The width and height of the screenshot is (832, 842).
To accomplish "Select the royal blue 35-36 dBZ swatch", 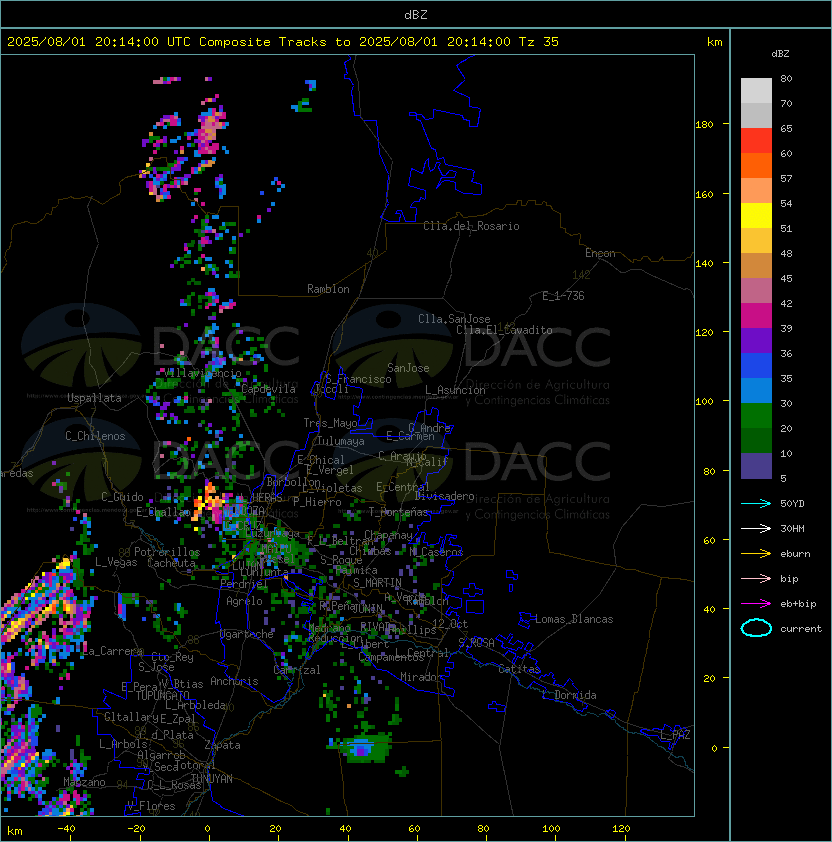I will 756,365.
